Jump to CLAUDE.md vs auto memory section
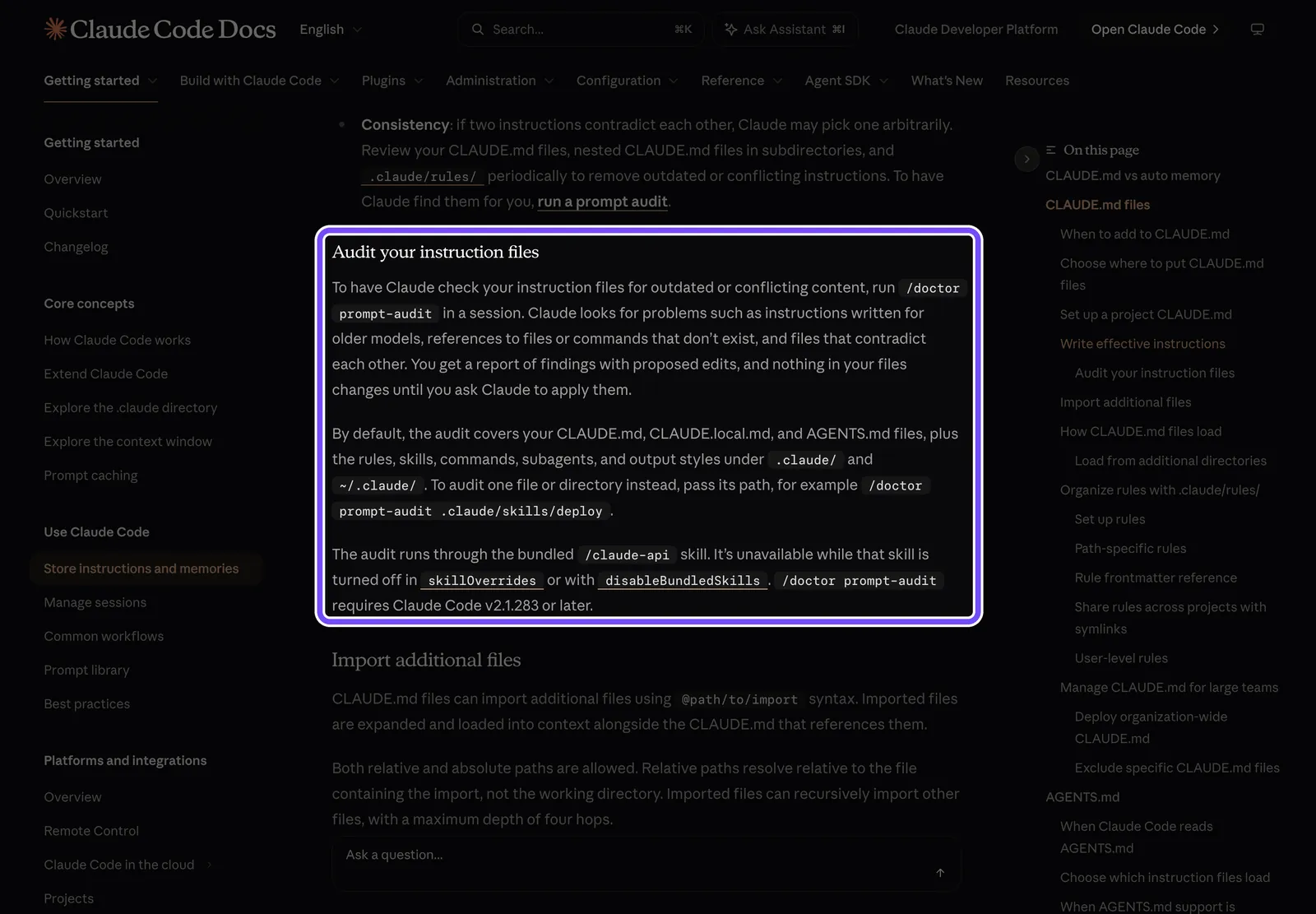This screenshot has width=1316, height=914. coord(1133,176)
